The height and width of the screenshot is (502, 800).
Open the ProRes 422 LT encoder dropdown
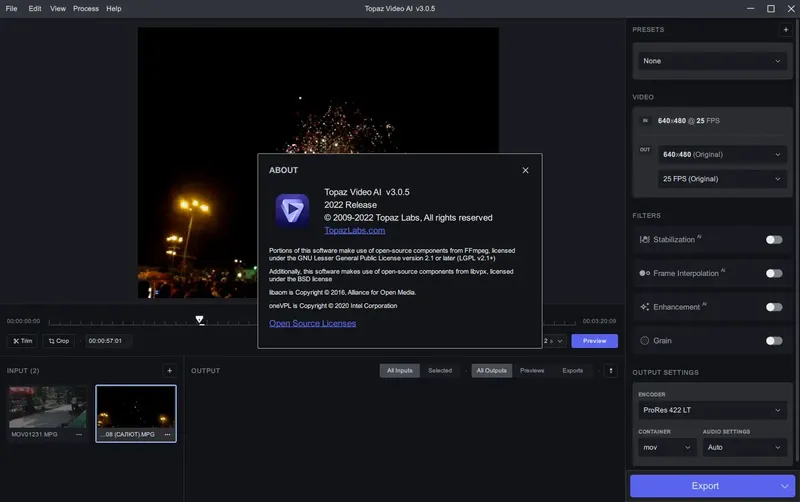point(712,410)
